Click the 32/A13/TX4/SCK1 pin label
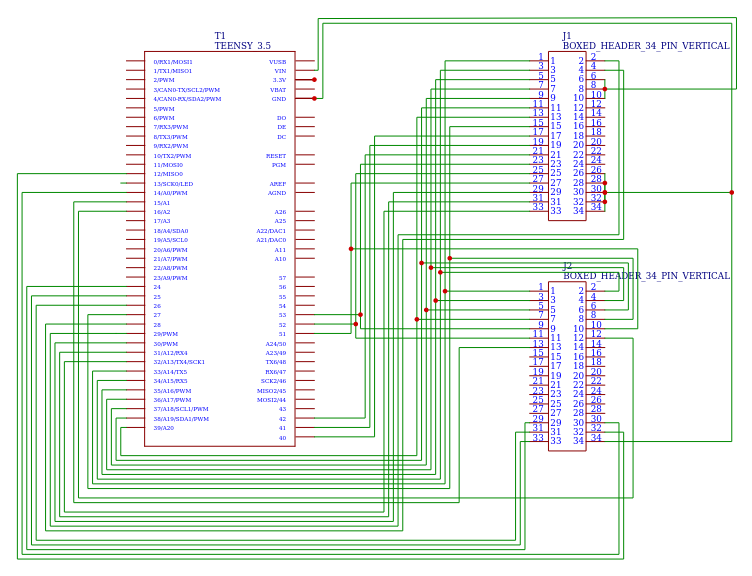The height and width of the screenshot is (576, 752). tap(179, 362)
